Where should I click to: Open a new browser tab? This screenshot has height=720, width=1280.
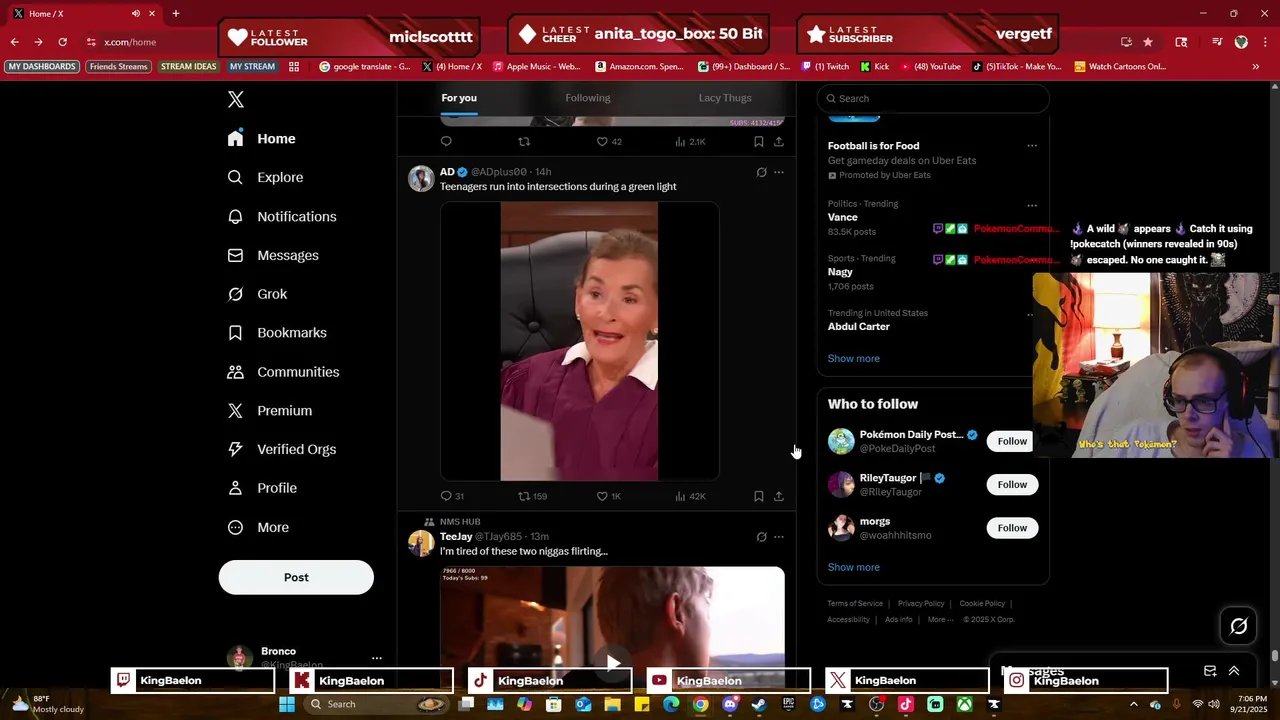coord(176,13)
